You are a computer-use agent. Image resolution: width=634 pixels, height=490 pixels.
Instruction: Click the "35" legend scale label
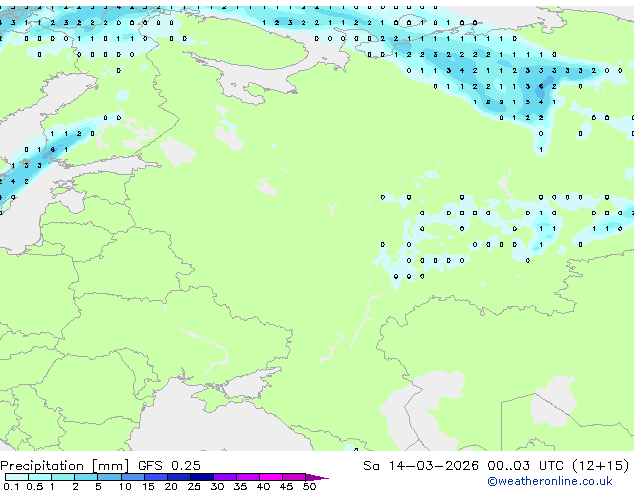pos(240,486)
